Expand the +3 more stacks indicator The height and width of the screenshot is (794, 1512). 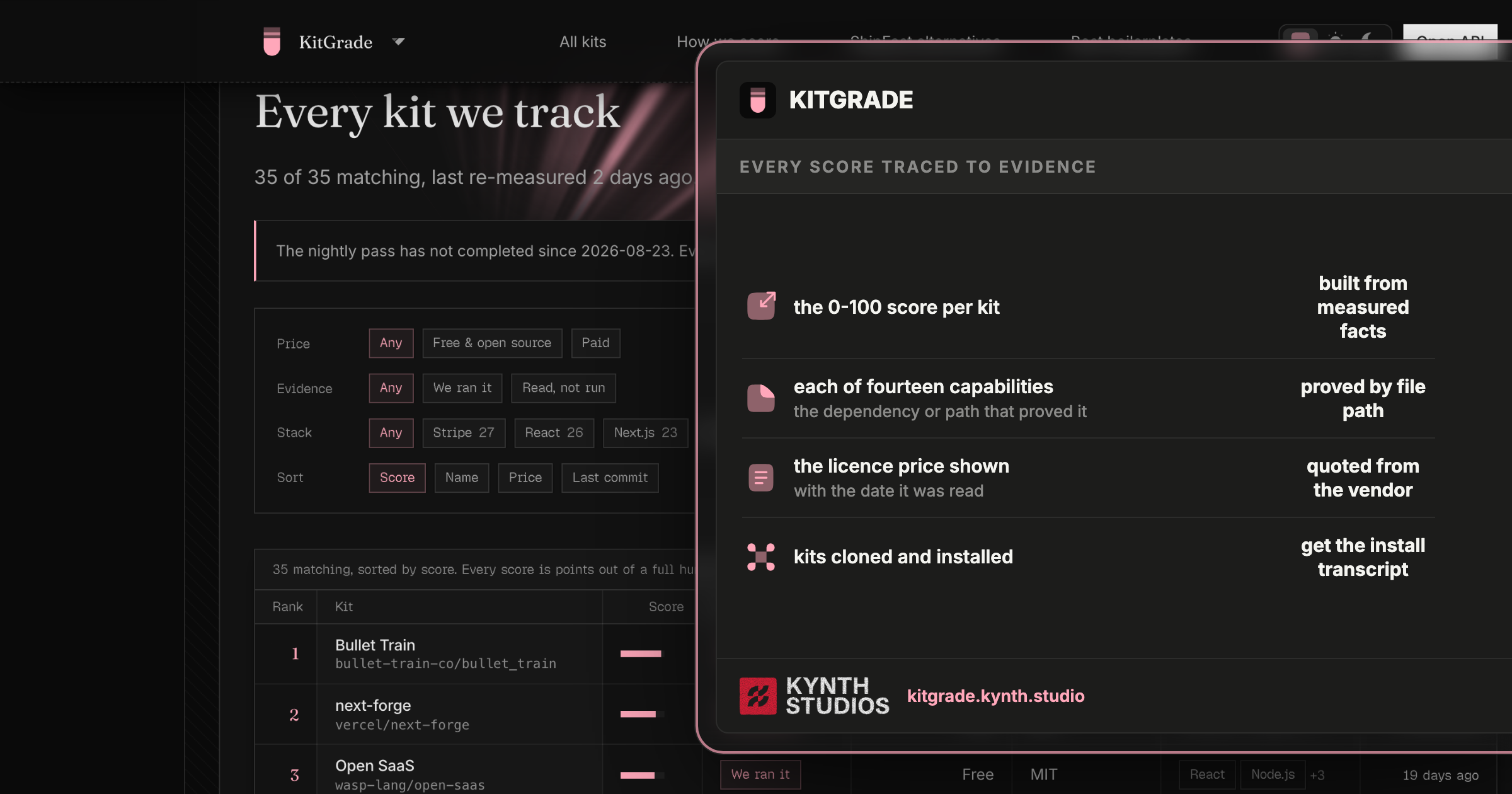[1317, 775]
